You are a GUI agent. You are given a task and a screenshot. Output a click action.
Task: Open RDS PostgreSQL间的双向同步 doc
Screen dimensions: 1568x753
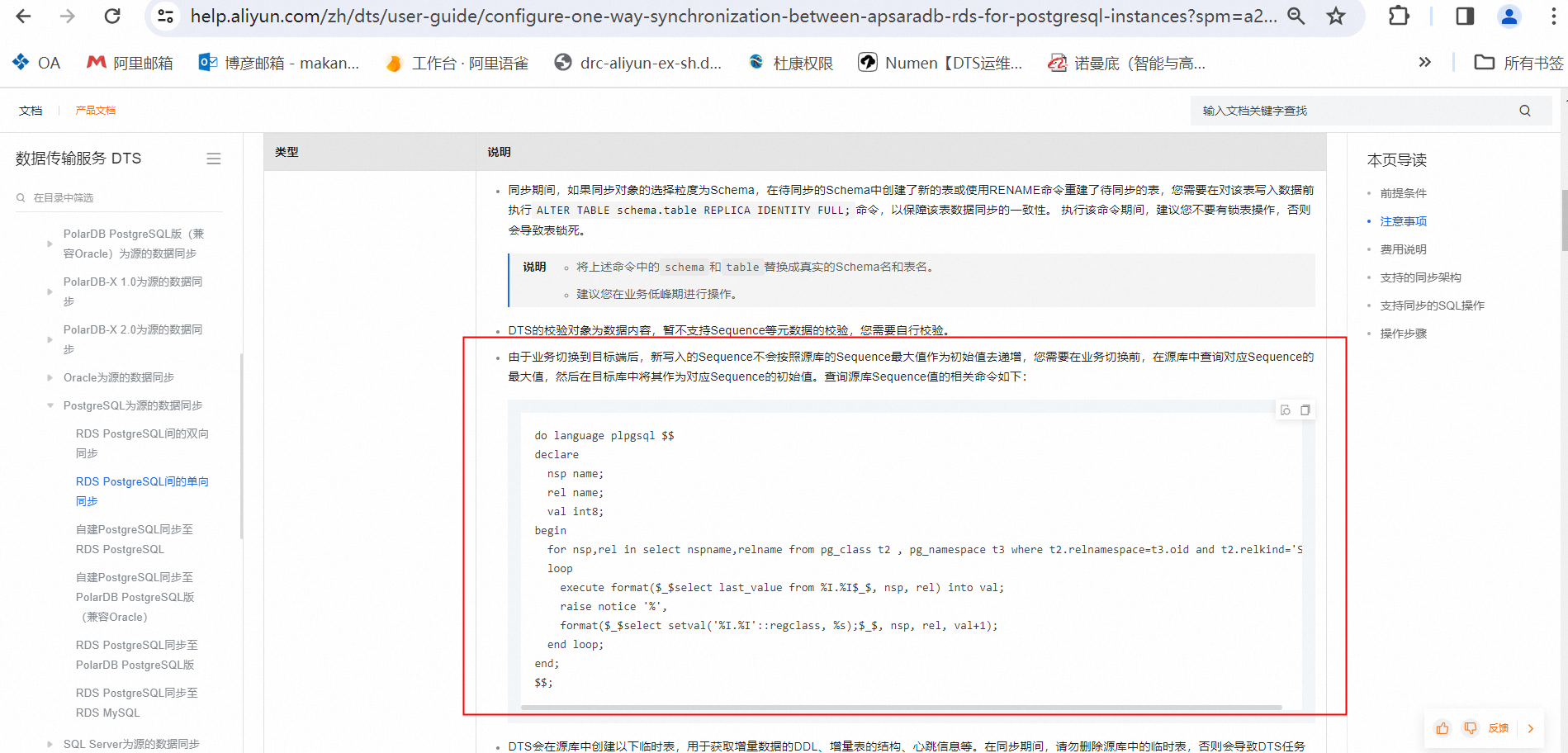tap(142, 443)
